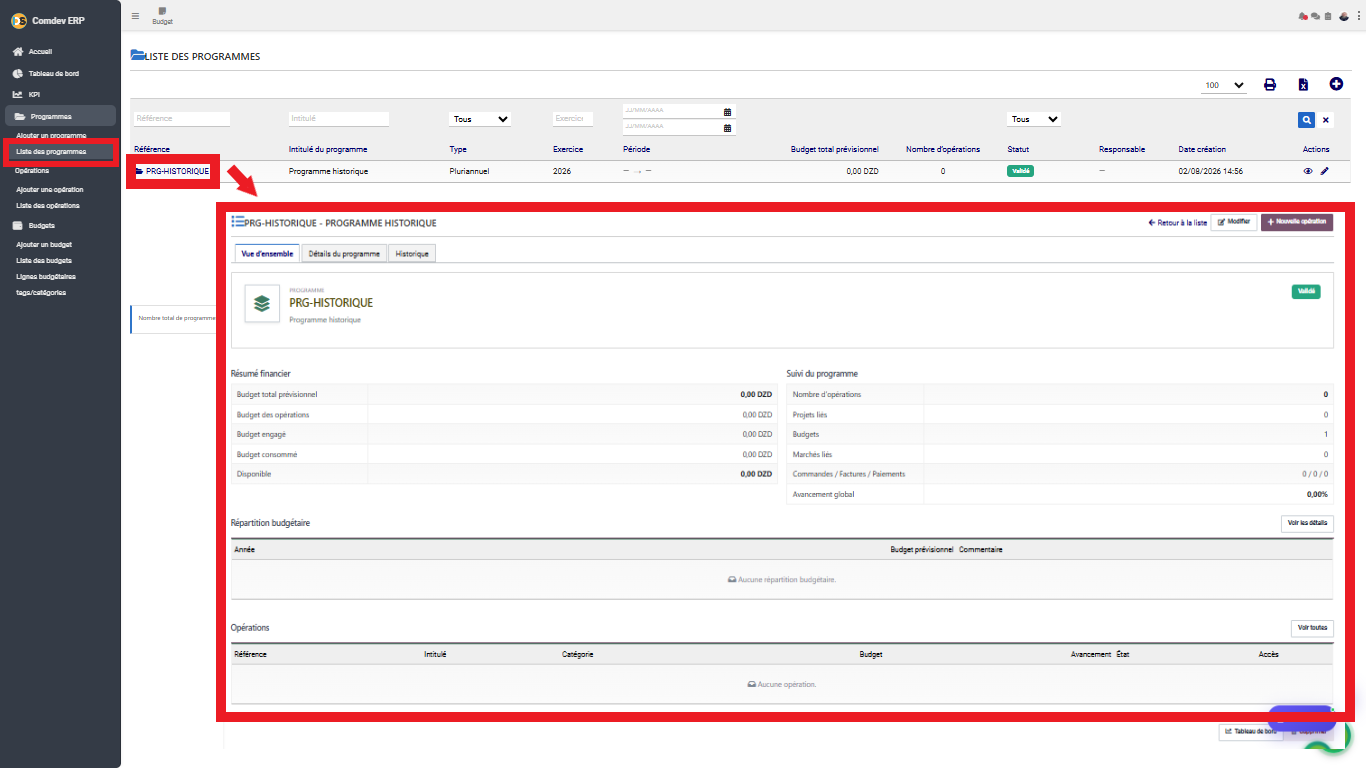The image size is (1366, 768).
Task: Follow the Retour à la liste link
Action: pyautogui.click(x=1178, y=223)
